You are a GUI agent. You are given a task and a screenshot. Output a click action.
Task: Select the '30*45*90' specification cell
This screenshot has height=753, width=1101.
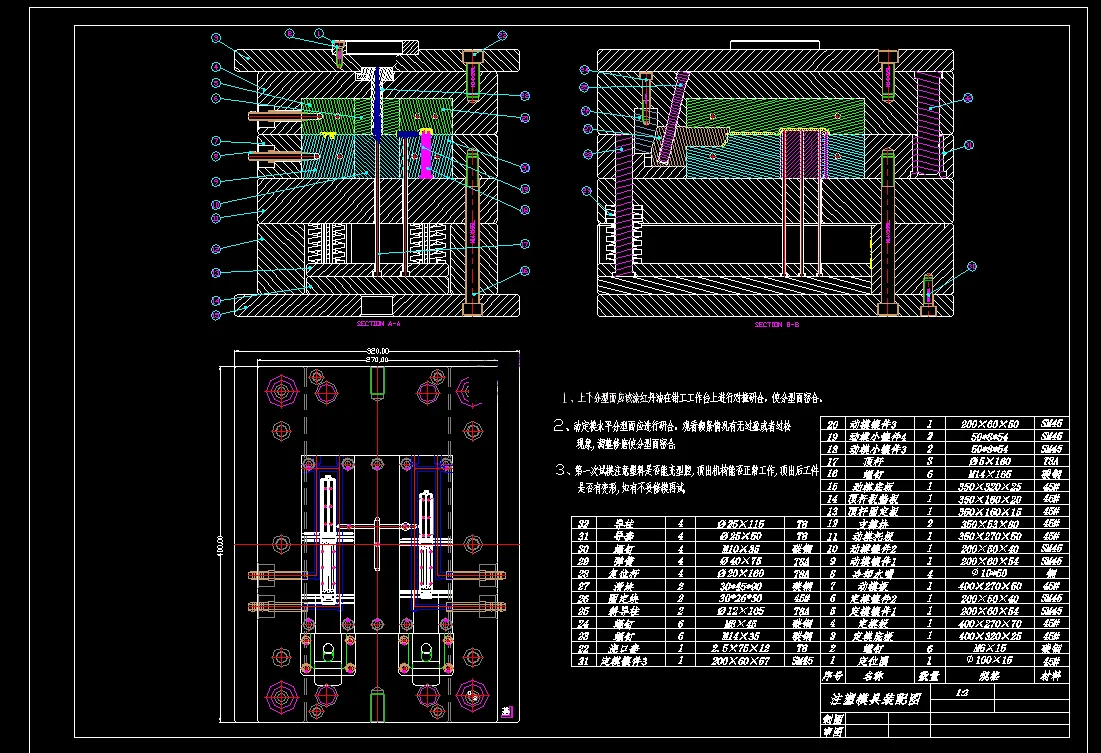click(x=740, y=586)
